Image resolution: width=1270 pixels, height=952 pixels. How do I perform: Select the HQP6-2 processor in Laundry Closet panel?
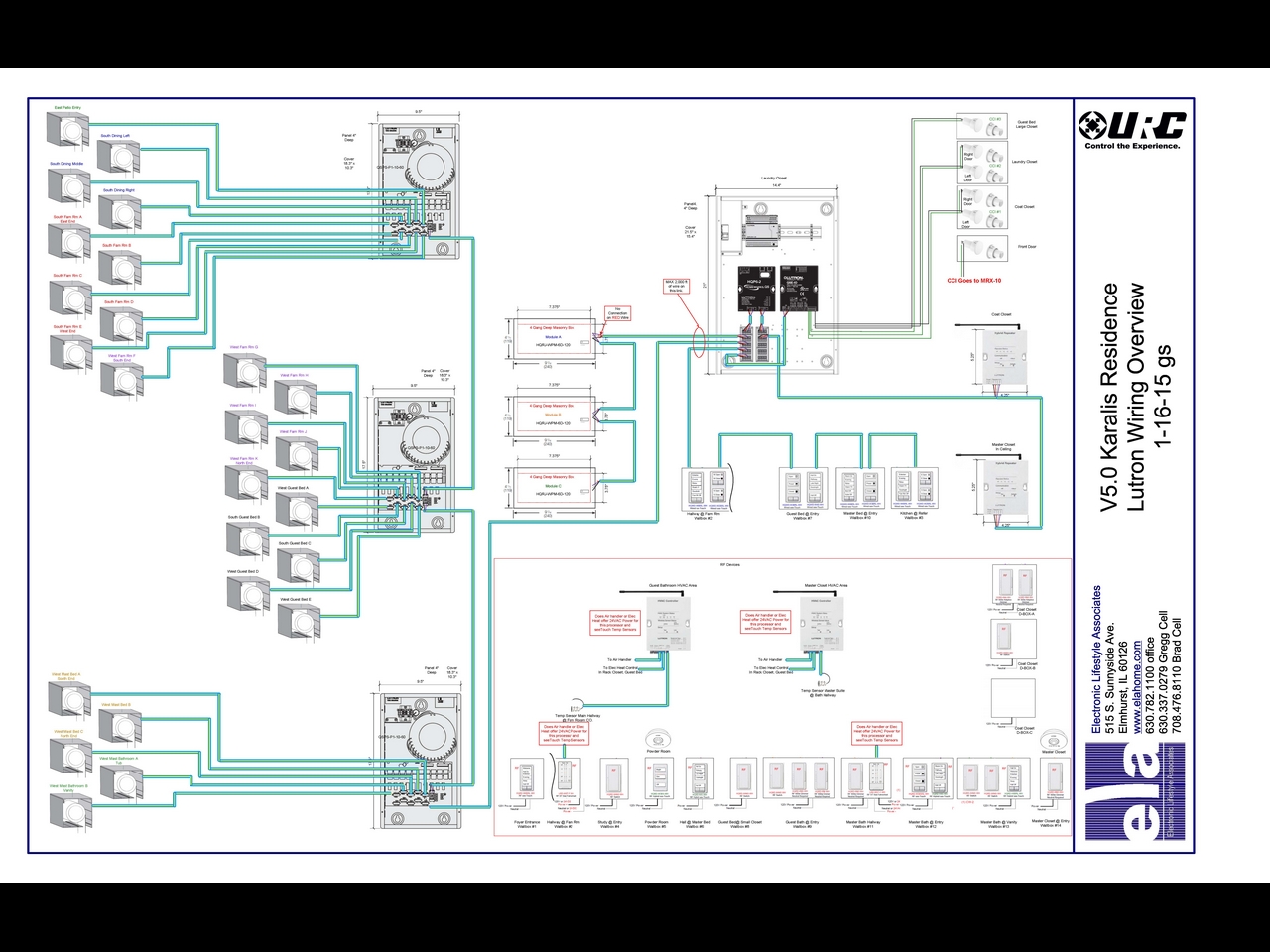tap(754, 288)
